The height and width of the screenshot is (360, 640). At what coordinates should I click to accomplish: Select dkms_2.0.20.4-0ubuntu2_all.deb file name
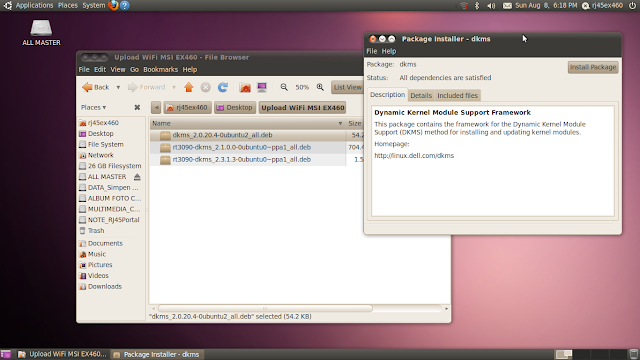[x=222, y=135]
